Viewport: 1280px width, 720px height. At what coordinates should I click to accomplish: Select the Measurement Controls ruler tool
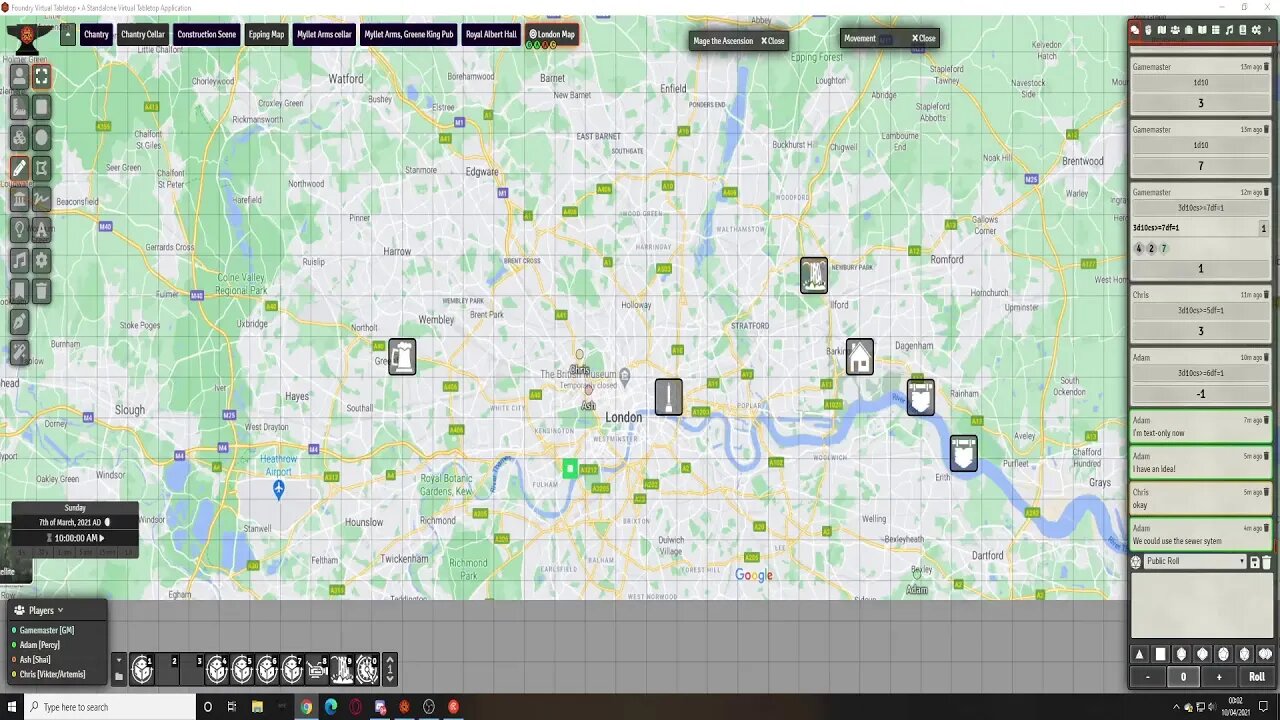click(19, 106)
